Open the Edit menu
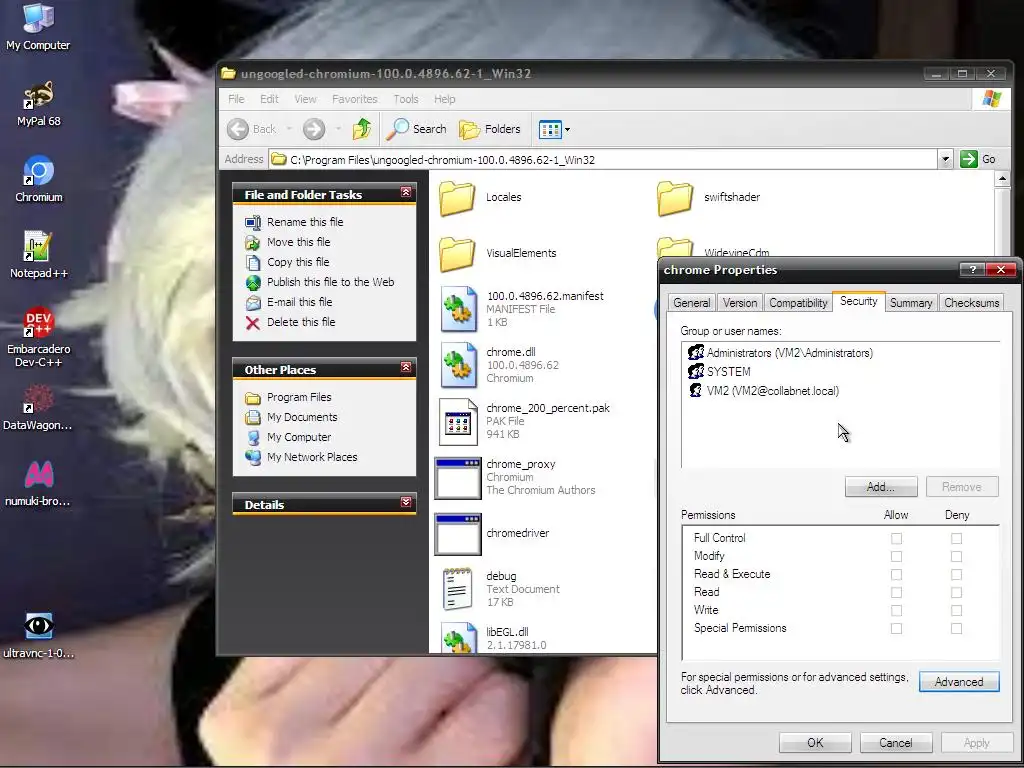 pos(269,99)
